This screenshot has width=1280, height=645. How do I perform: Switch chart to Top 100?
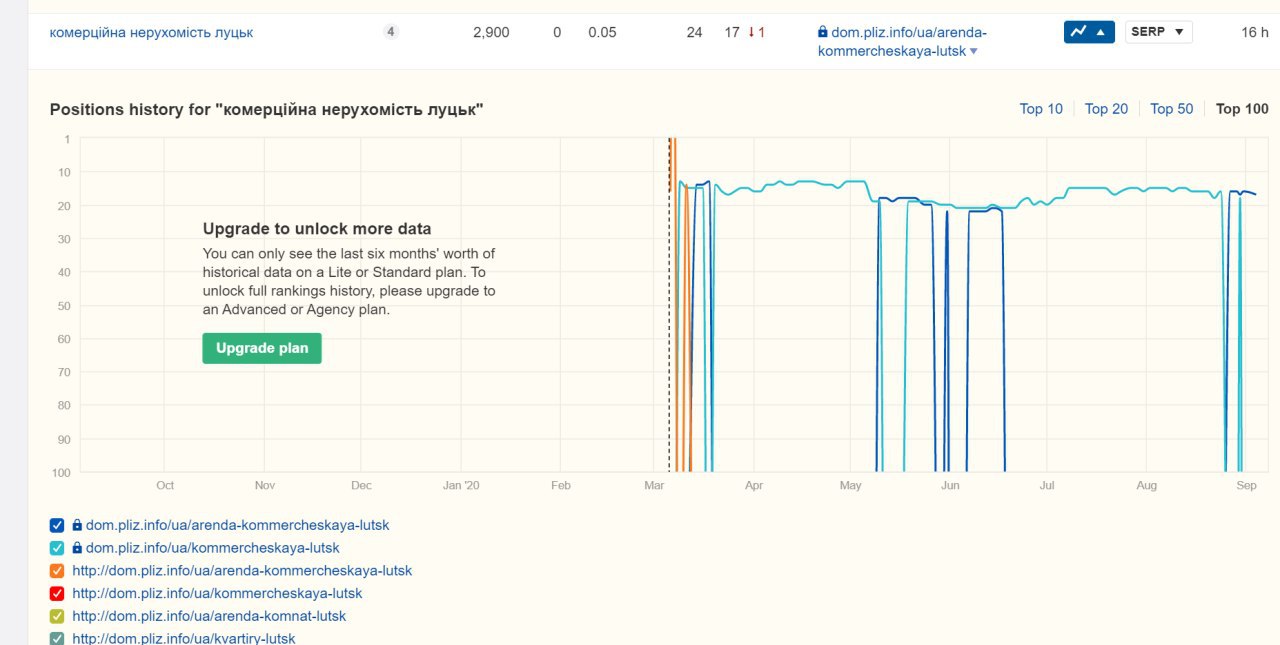coord(1242,109)
